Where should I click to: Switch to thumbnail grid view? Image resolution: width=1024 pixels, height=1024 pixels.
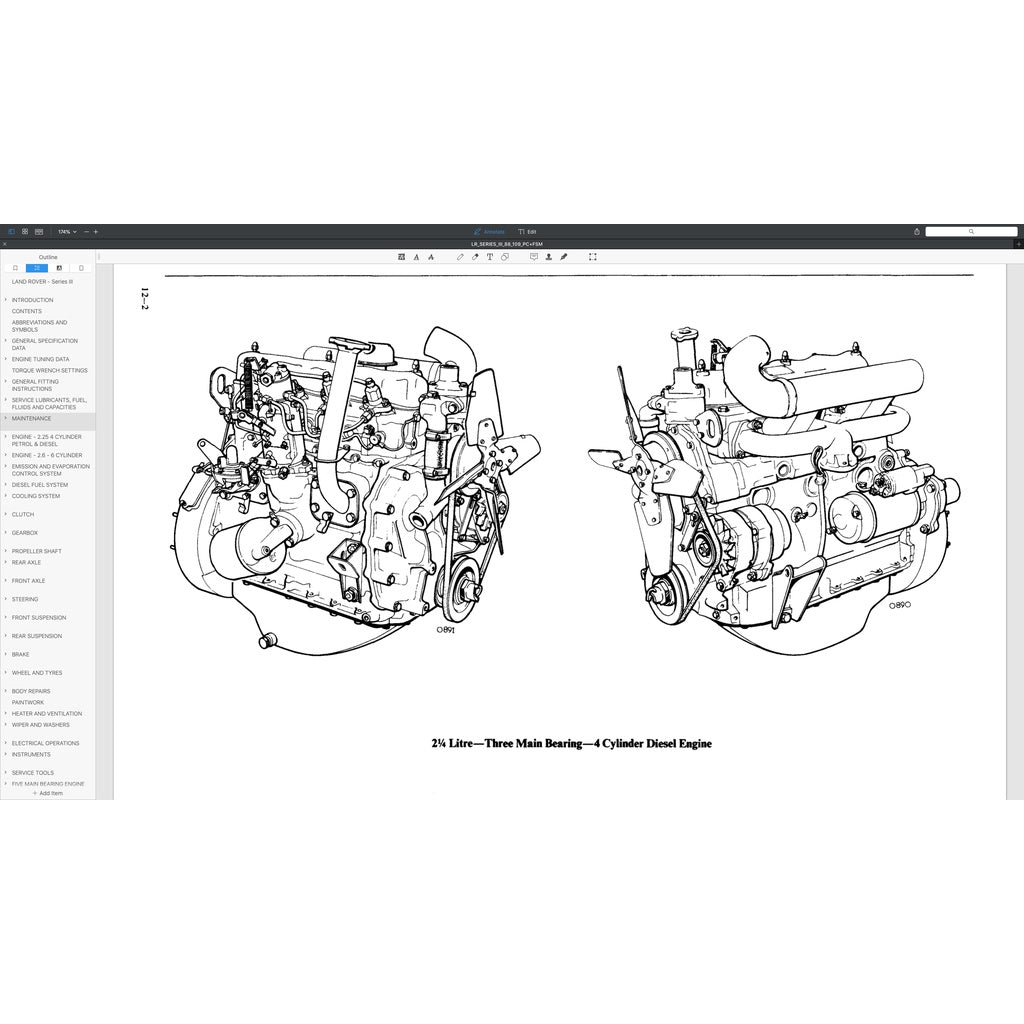(x=25, y=231)
